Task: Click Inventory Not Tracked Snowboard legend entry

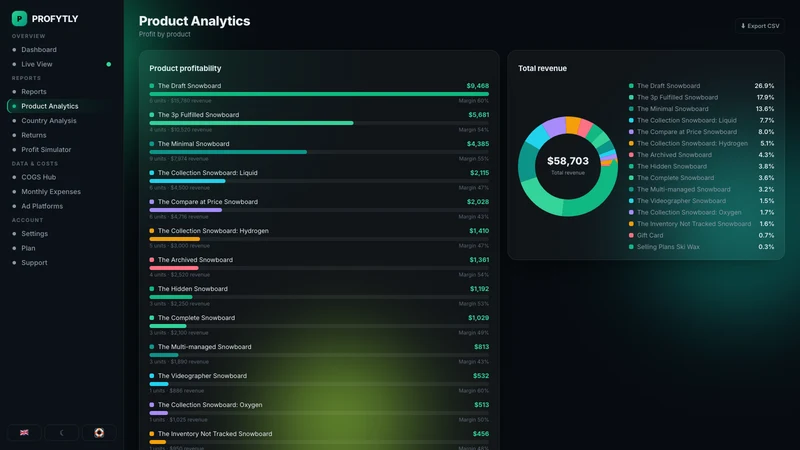Action: pos(702,224)
